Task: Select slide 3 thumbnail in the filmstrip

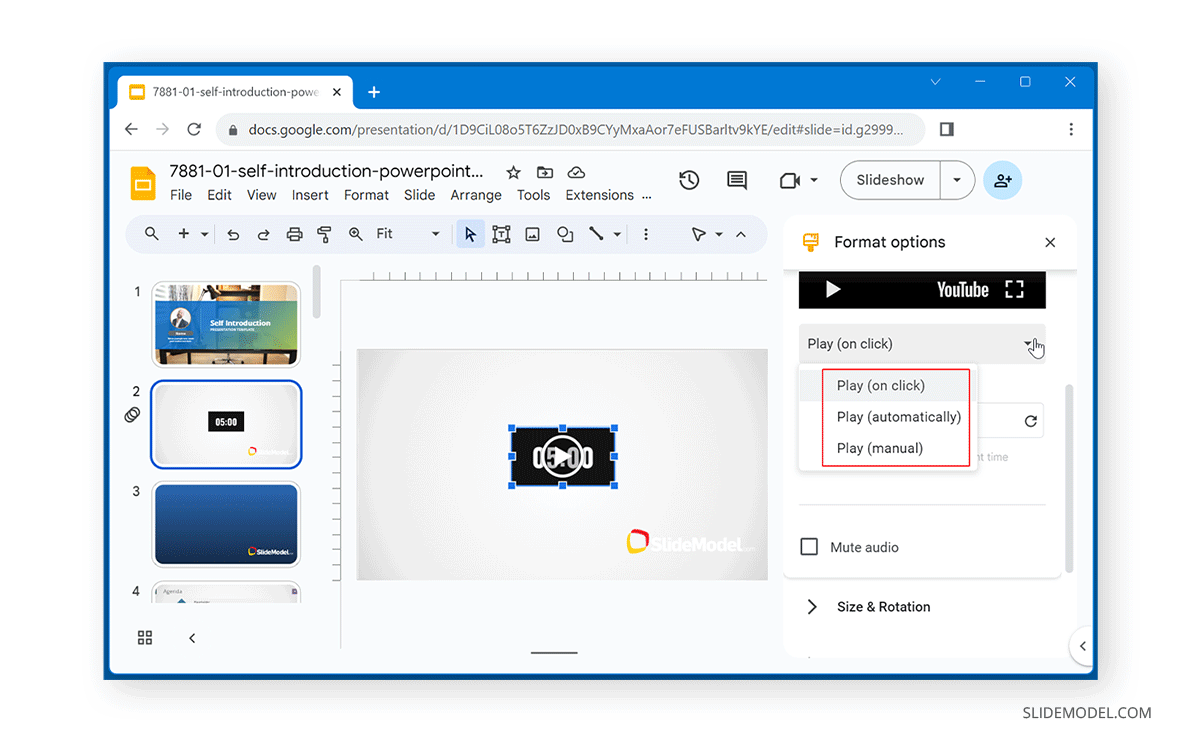Action: coord(226,524)
